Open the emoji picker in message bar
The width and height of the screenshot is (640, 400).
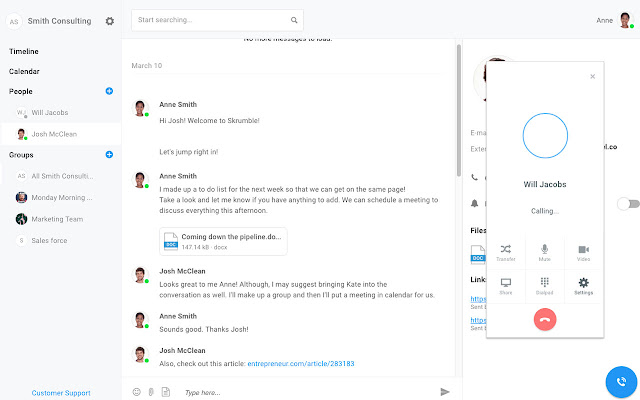click(x=136, y=392)
